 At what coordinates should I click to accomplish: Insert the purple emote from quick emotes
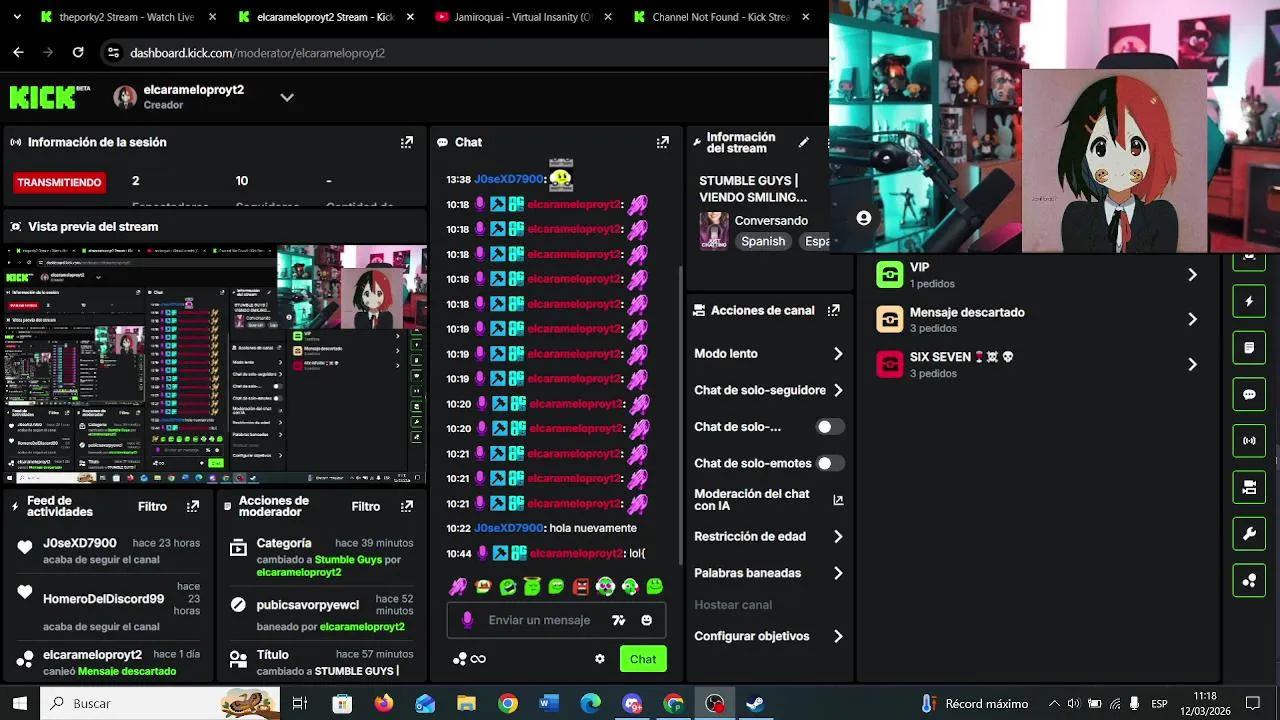click(458, 586)
